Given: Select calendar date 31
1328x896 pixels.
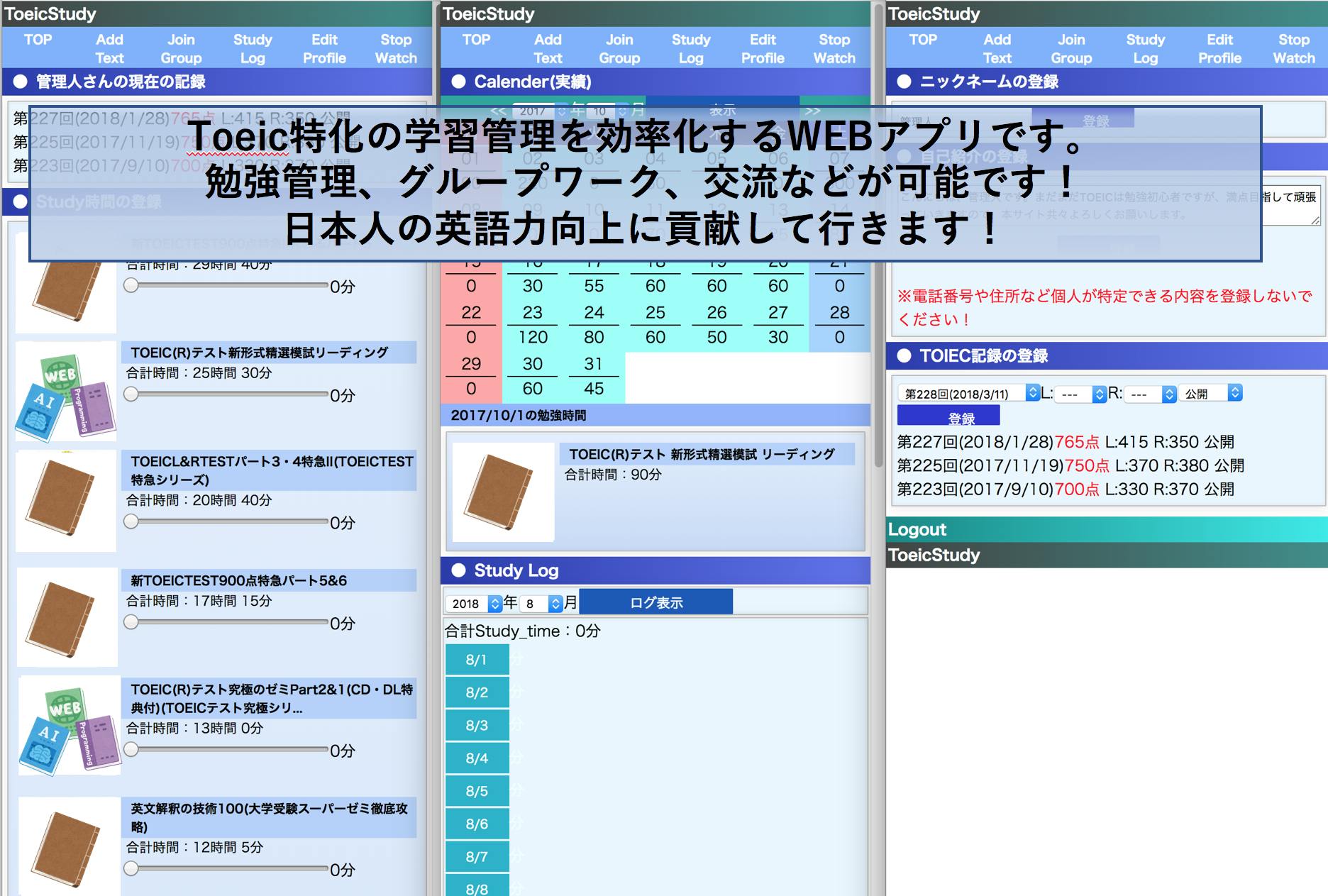Looking at the screenshot, I should coord(594,363).
